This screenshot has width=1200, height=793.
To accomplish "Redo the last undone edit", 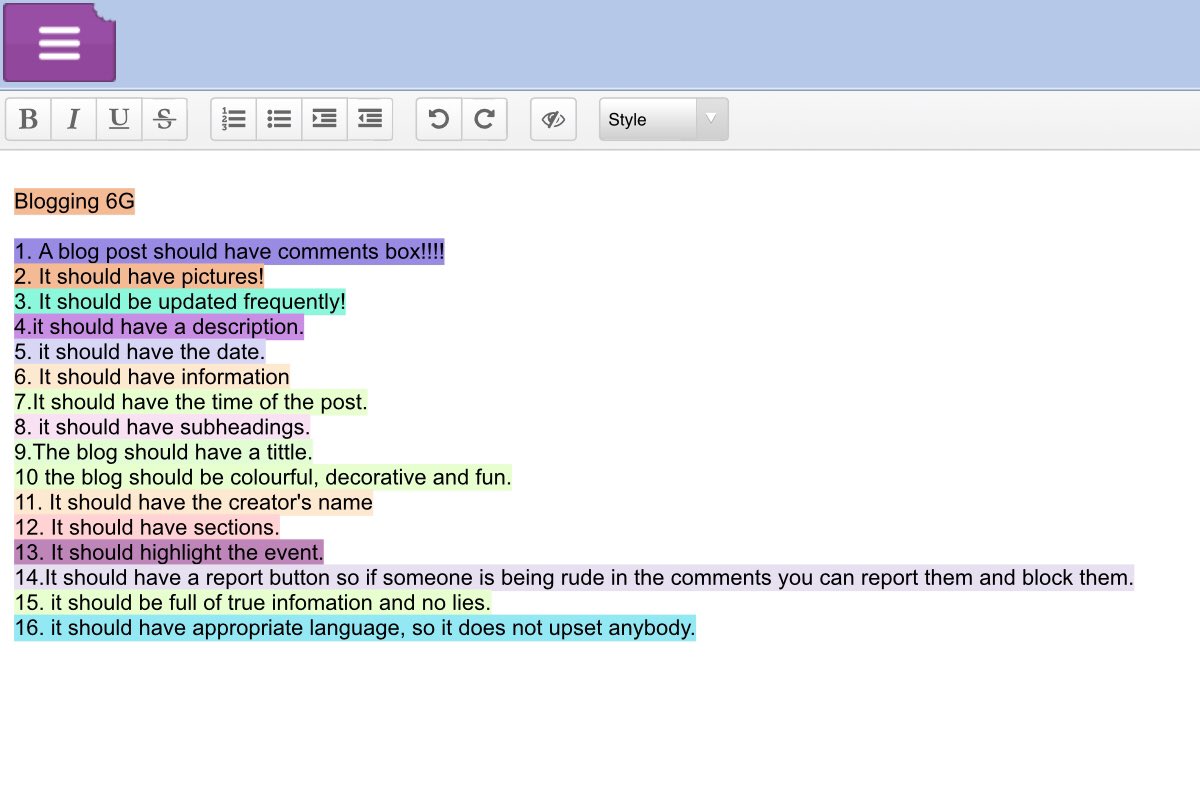I will (484, 119).
